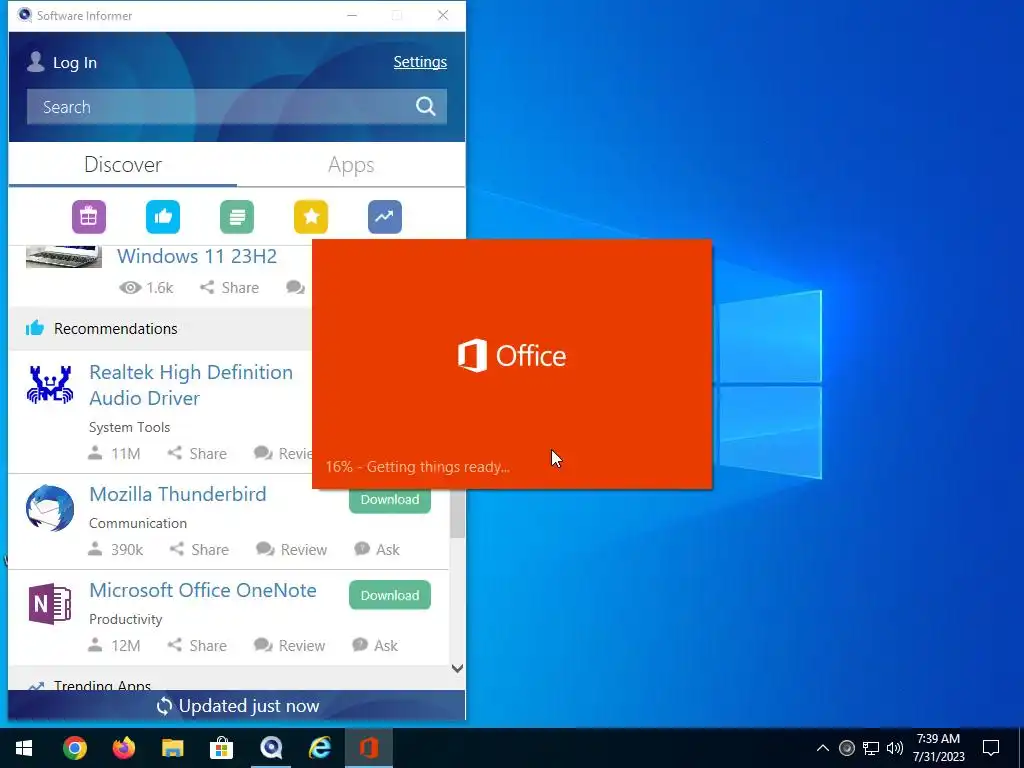Share the Realtek Audio Driver entry
This screenshot has height=768, width=1024.
pyautogui.click(x=197, y=453)
